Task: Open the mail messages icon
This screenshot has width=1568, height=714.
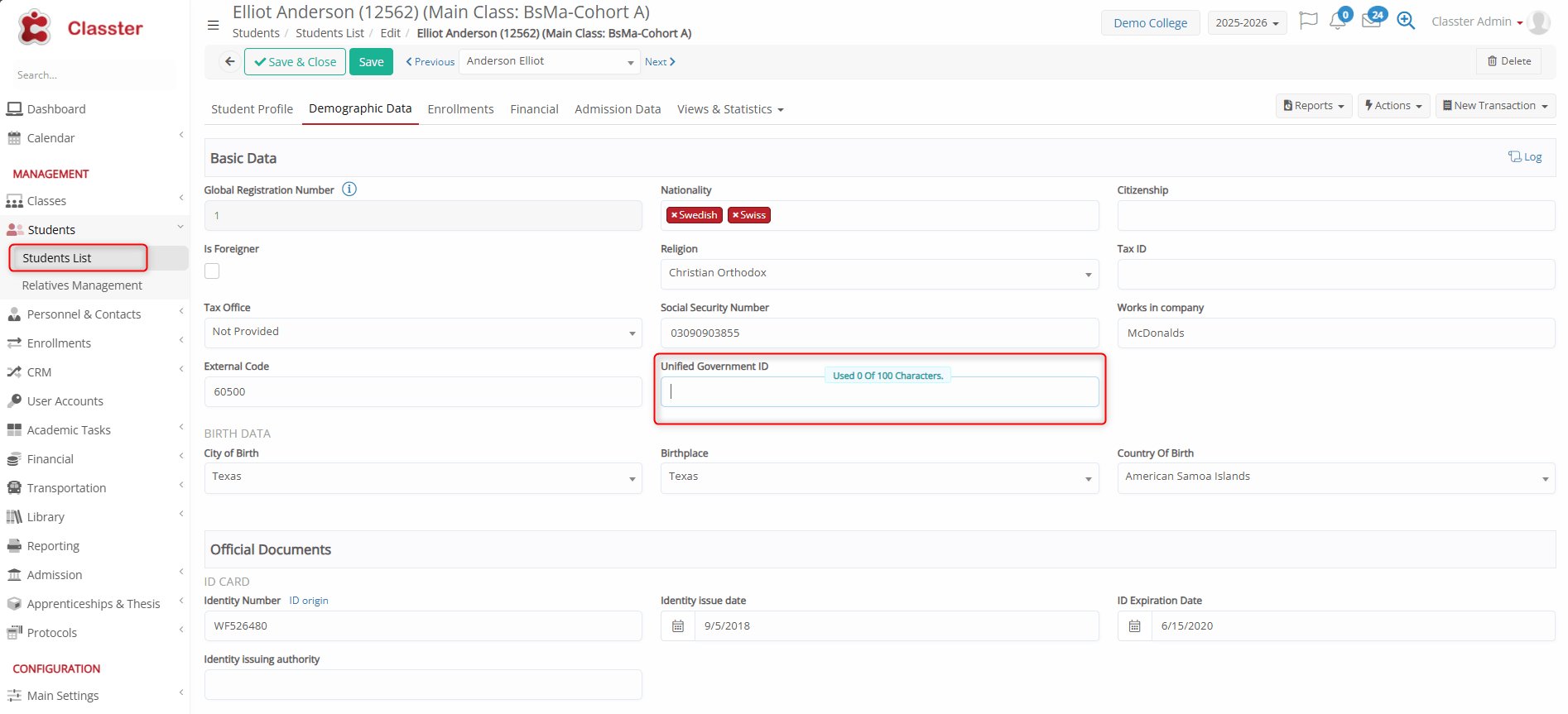Action: tap(1371, 22)
